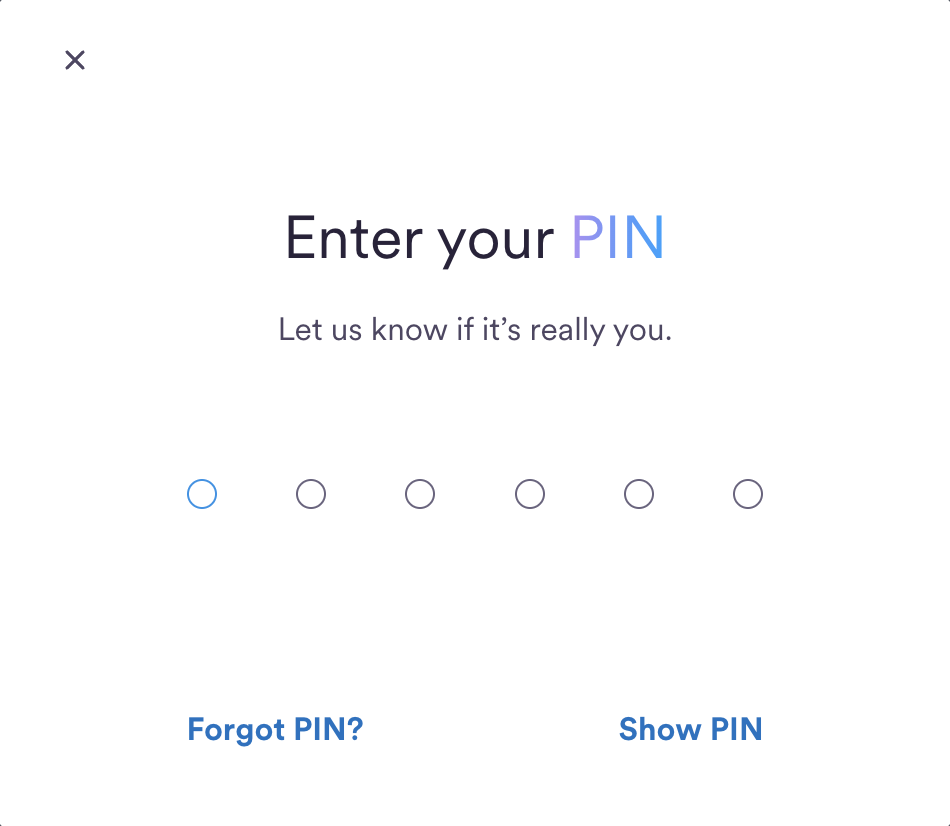Click the "Let us know if it's really you" text
This screenshot has width=950, height=826.
tap(475, 330)
